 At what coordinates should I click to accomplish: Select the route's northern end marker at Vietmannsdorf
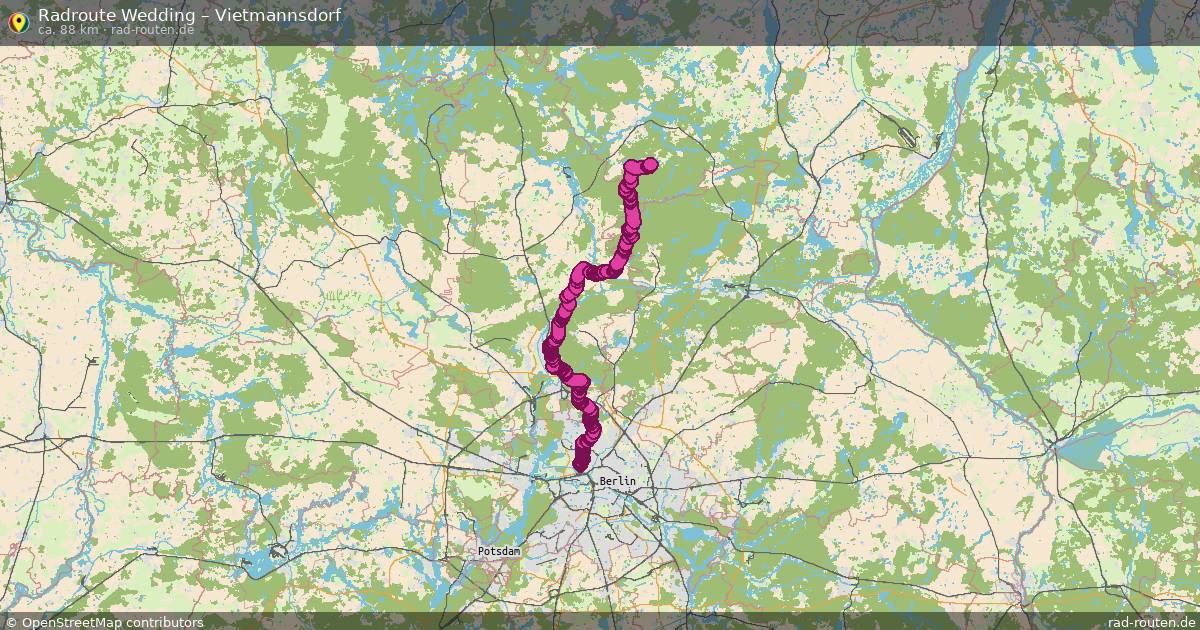(x=650, y=164)
